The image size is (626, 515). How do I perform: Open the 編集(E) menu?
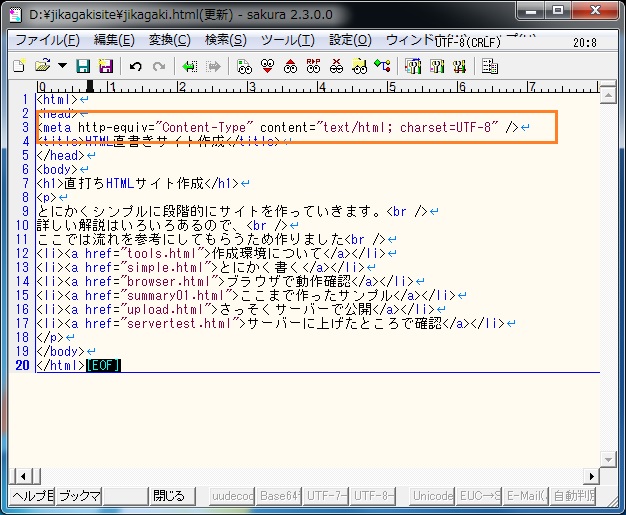(x=114, y=40)
